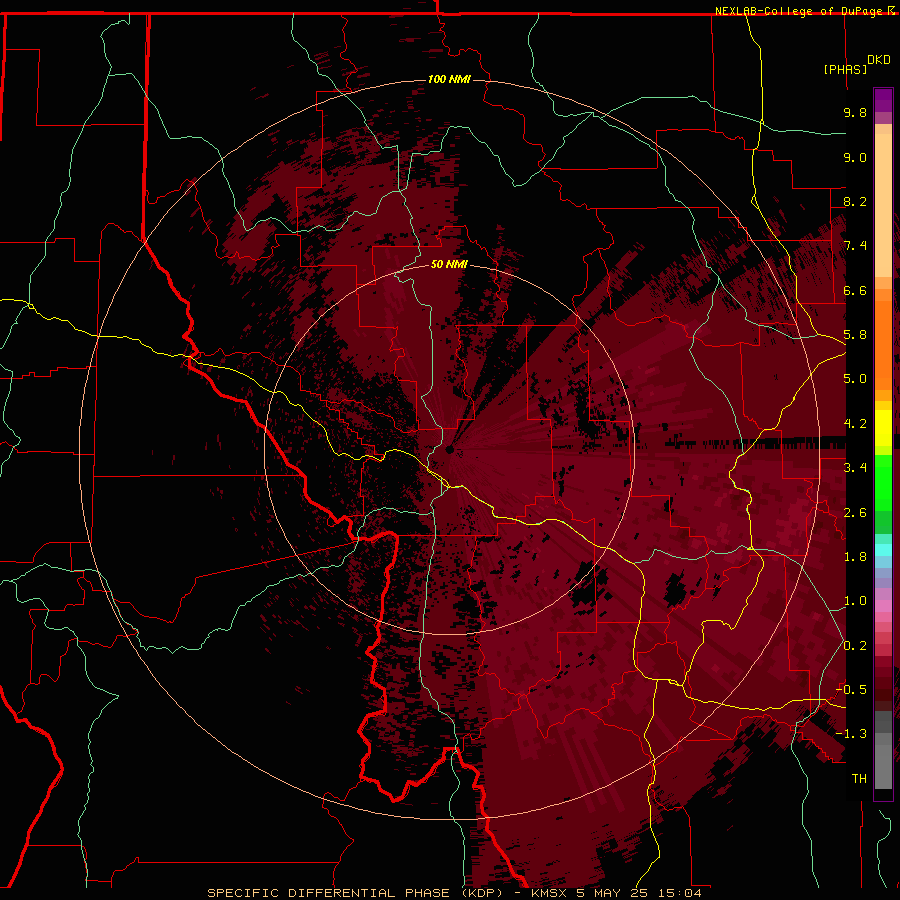The image size is (900, 900).
Task: Click the orange color bar segment
Action: (x=883, y=344)
